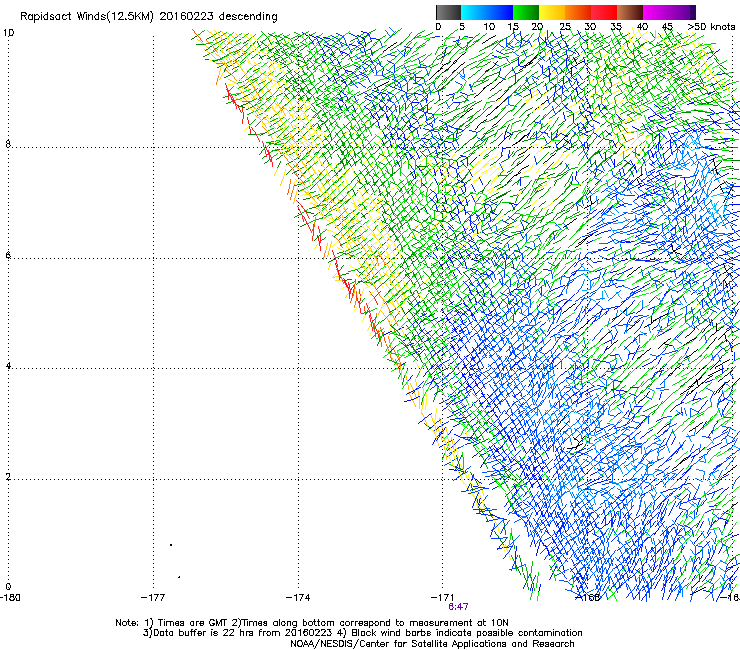The width and height of the screenshot is (740, 650).
Task: Click the legend value '25'
Action: pyautogui.click(x=565, y=26)
